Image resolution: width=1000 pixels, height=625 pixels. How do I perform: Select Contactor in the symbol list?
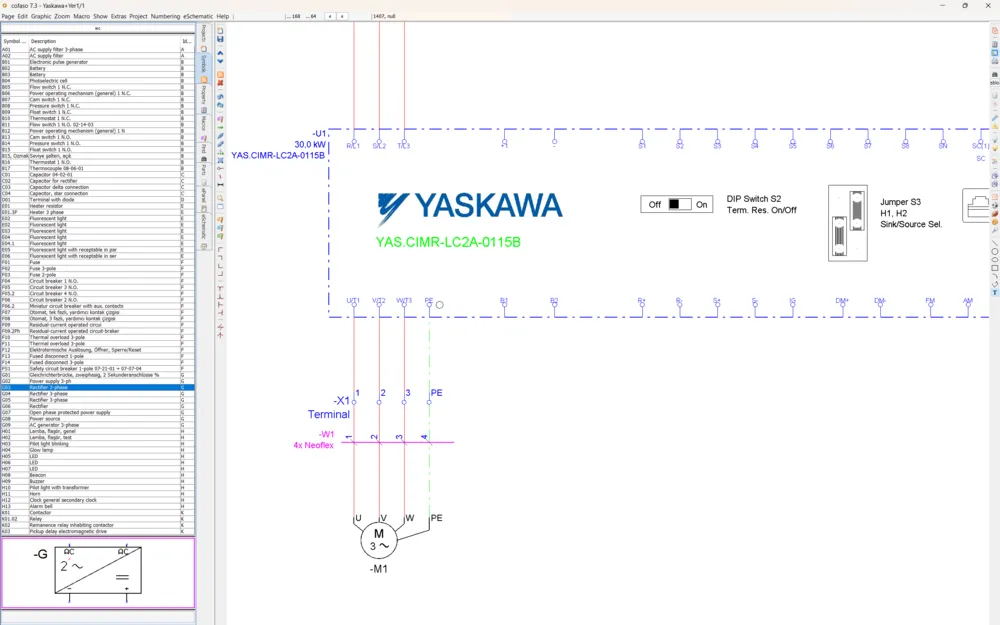[98, 512]
